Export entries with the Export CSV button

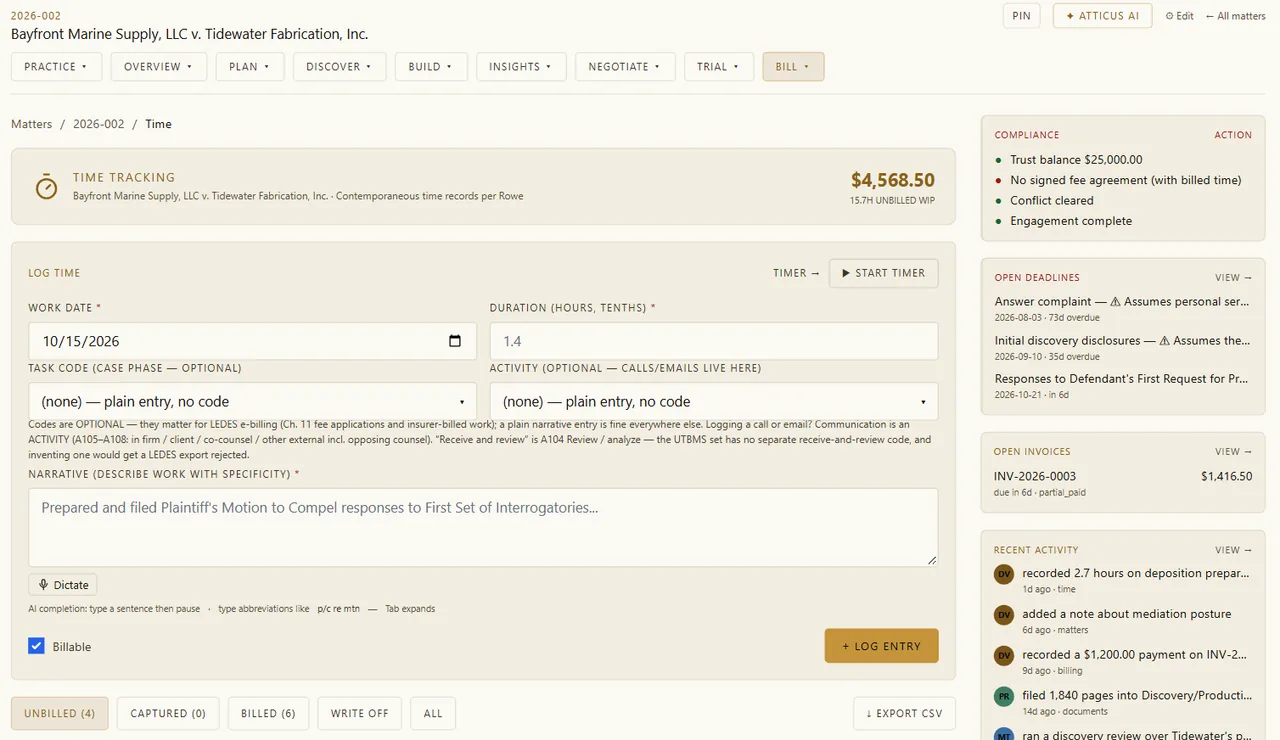(x=904, y=714)
